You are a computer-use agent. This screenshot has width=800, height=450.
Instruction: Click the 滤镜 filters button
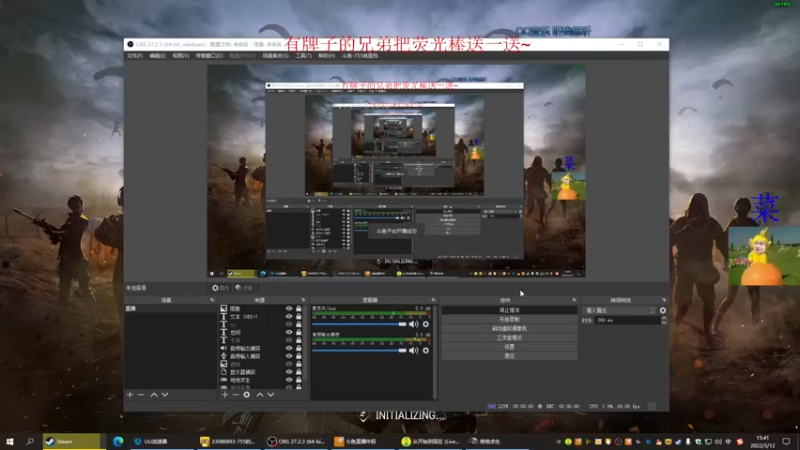(x=244, y=288)
